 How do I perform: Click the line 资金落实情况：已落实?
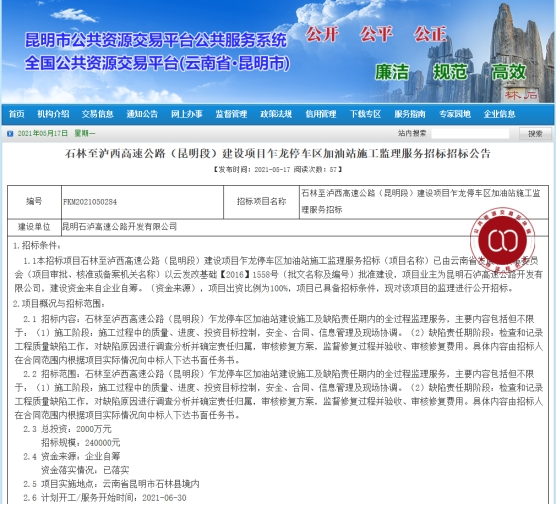tap(85, 470)
